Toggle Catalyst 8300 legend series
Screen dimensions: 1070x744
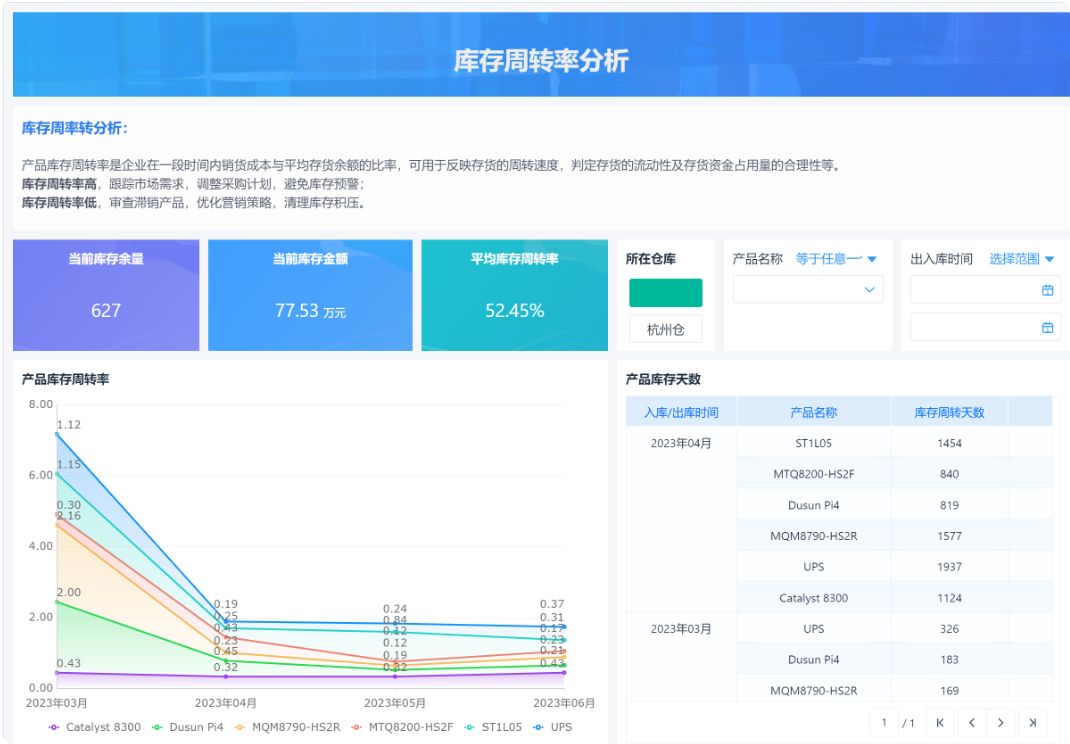pyautogui.click(x=94, y=727)
